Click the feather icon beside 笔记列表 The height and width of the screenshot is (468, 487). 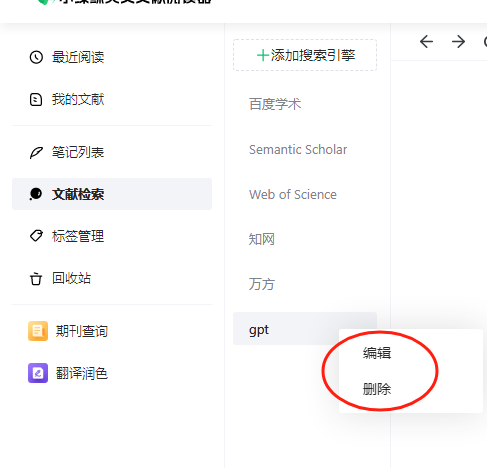36,153
